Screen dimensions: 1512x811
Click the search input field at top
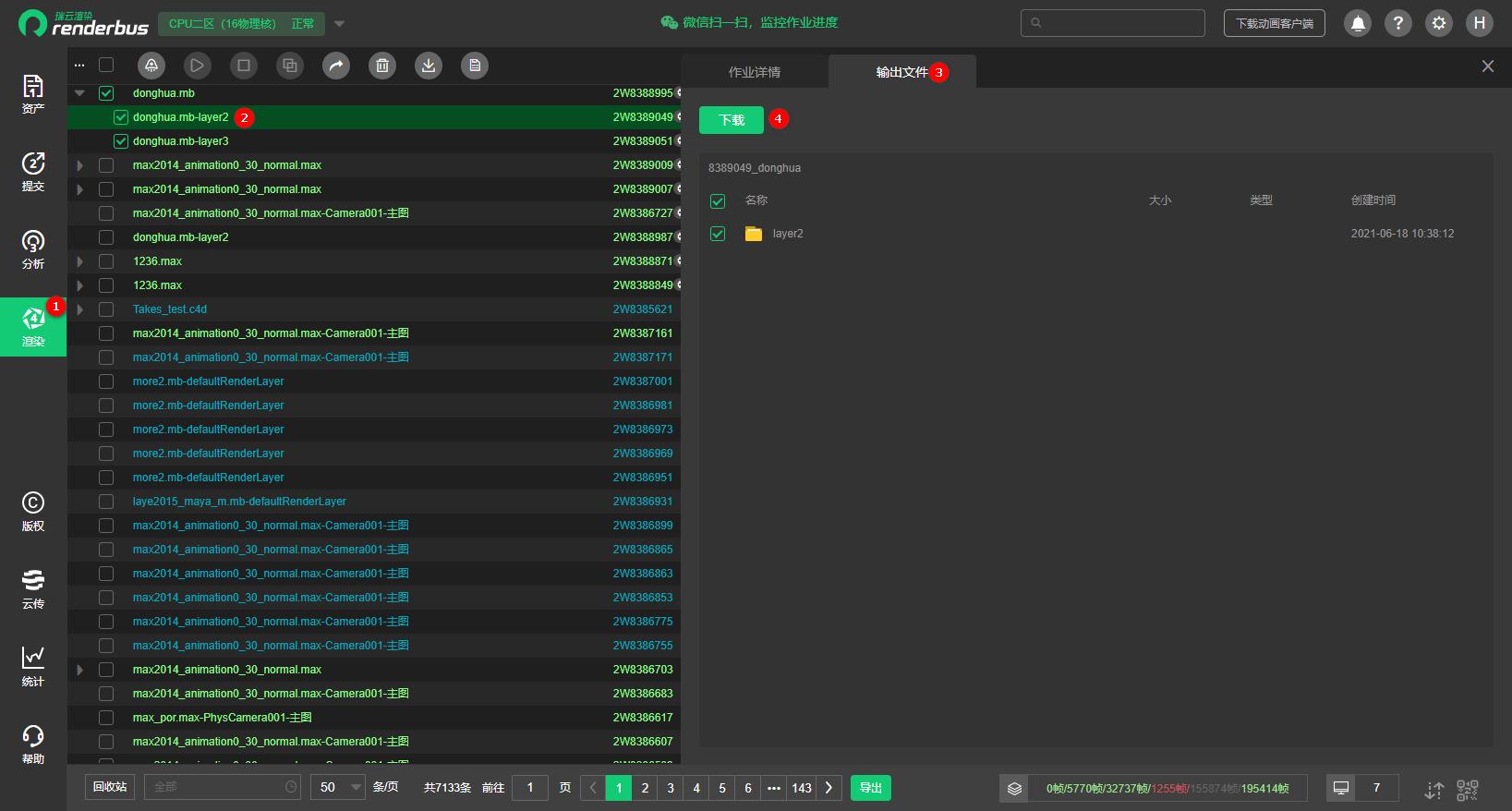pyautogui.click(x=1113, y=23)
